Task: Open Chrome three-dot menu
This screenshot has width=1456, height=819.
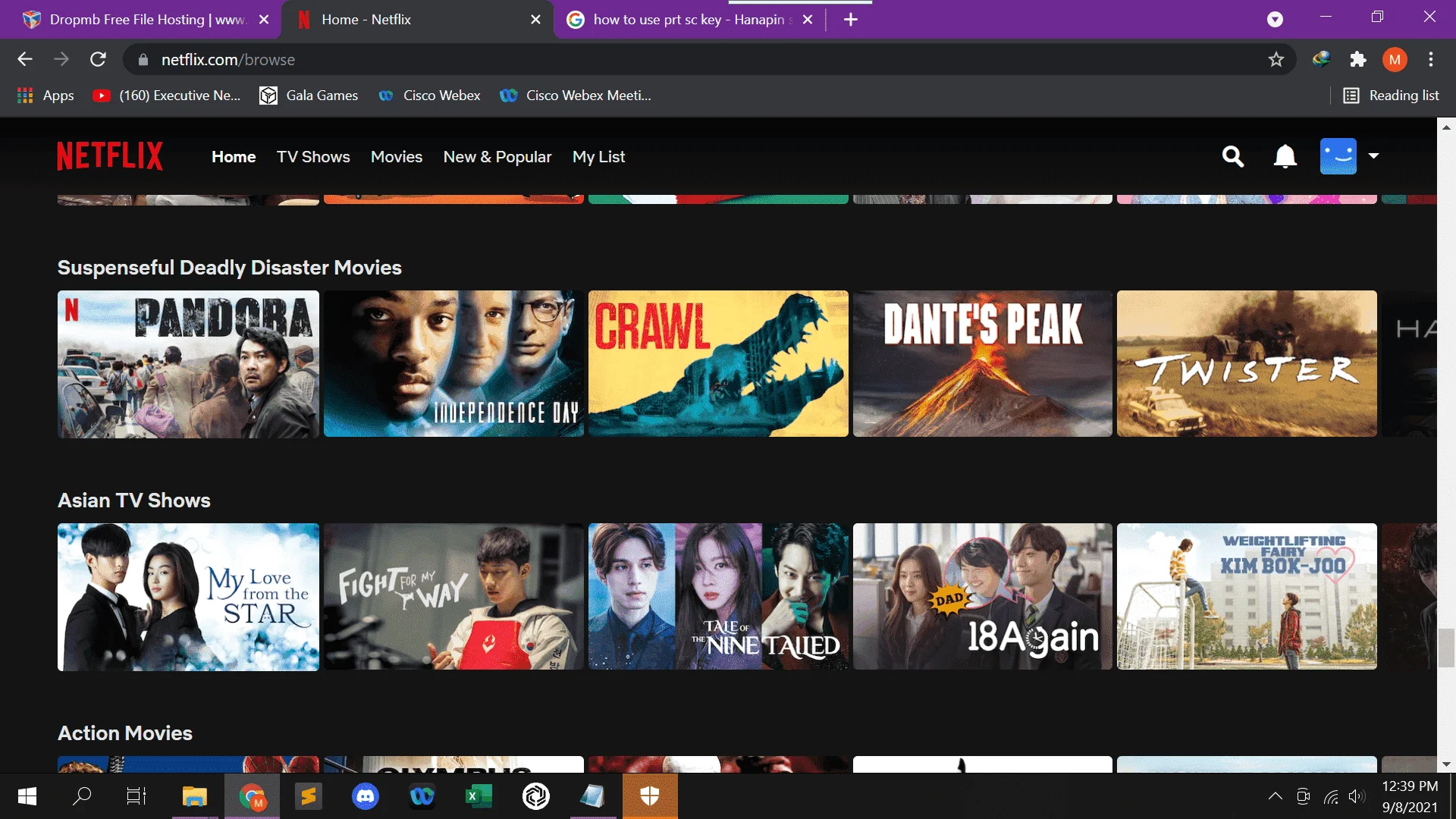Action: coord(1431,59)
